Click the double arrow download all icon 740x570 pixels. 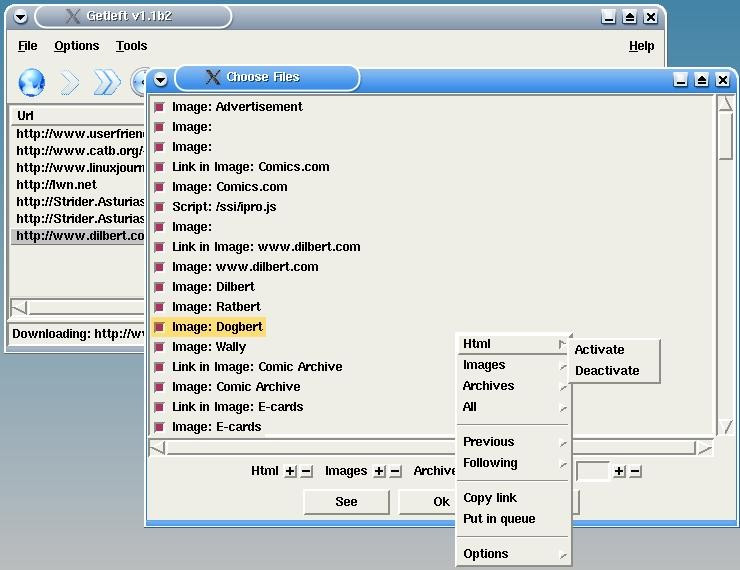pyautogui.click(x=107, y=83)
